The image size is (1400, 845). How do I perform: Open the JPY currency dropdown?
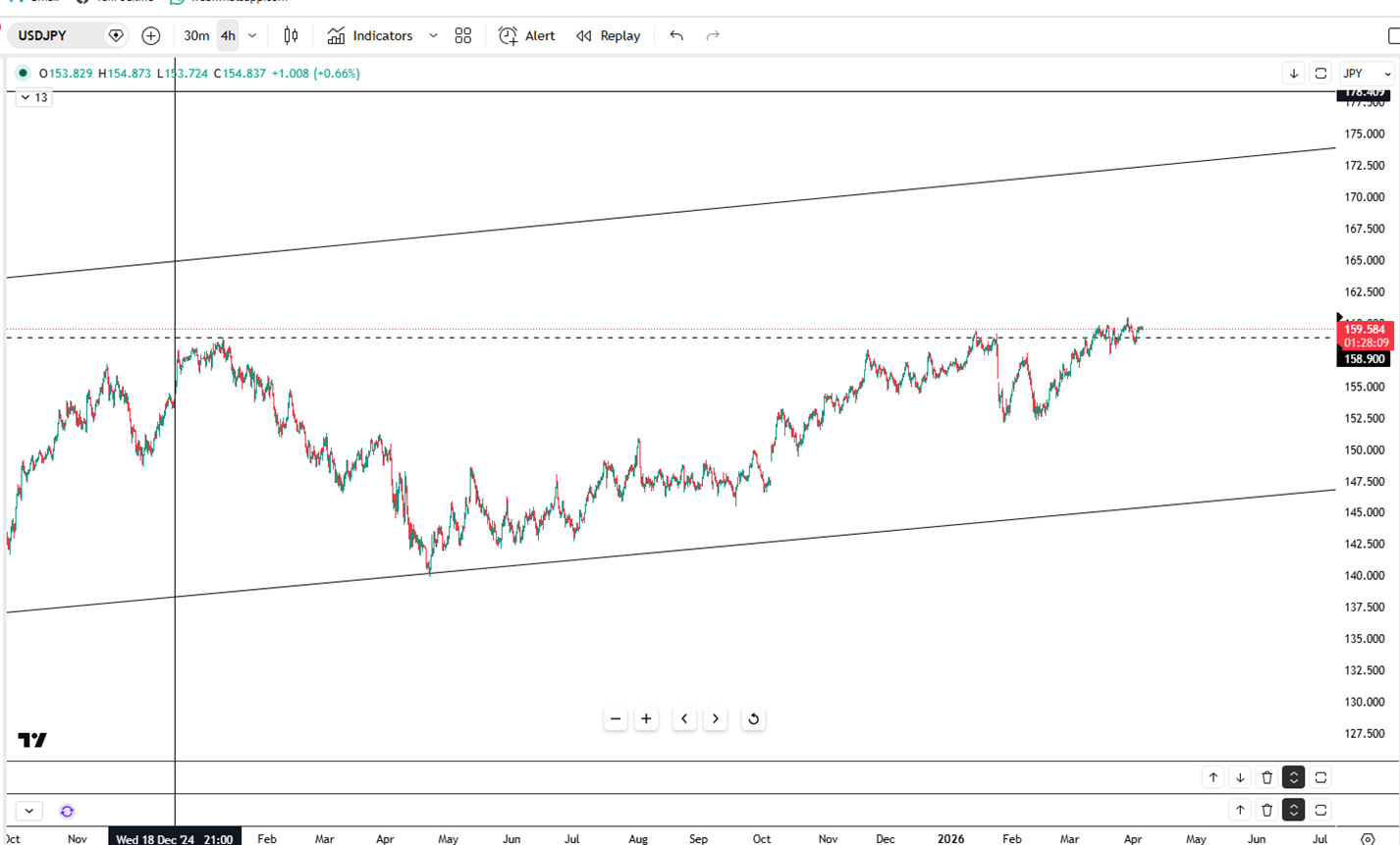click(1367, 74)
